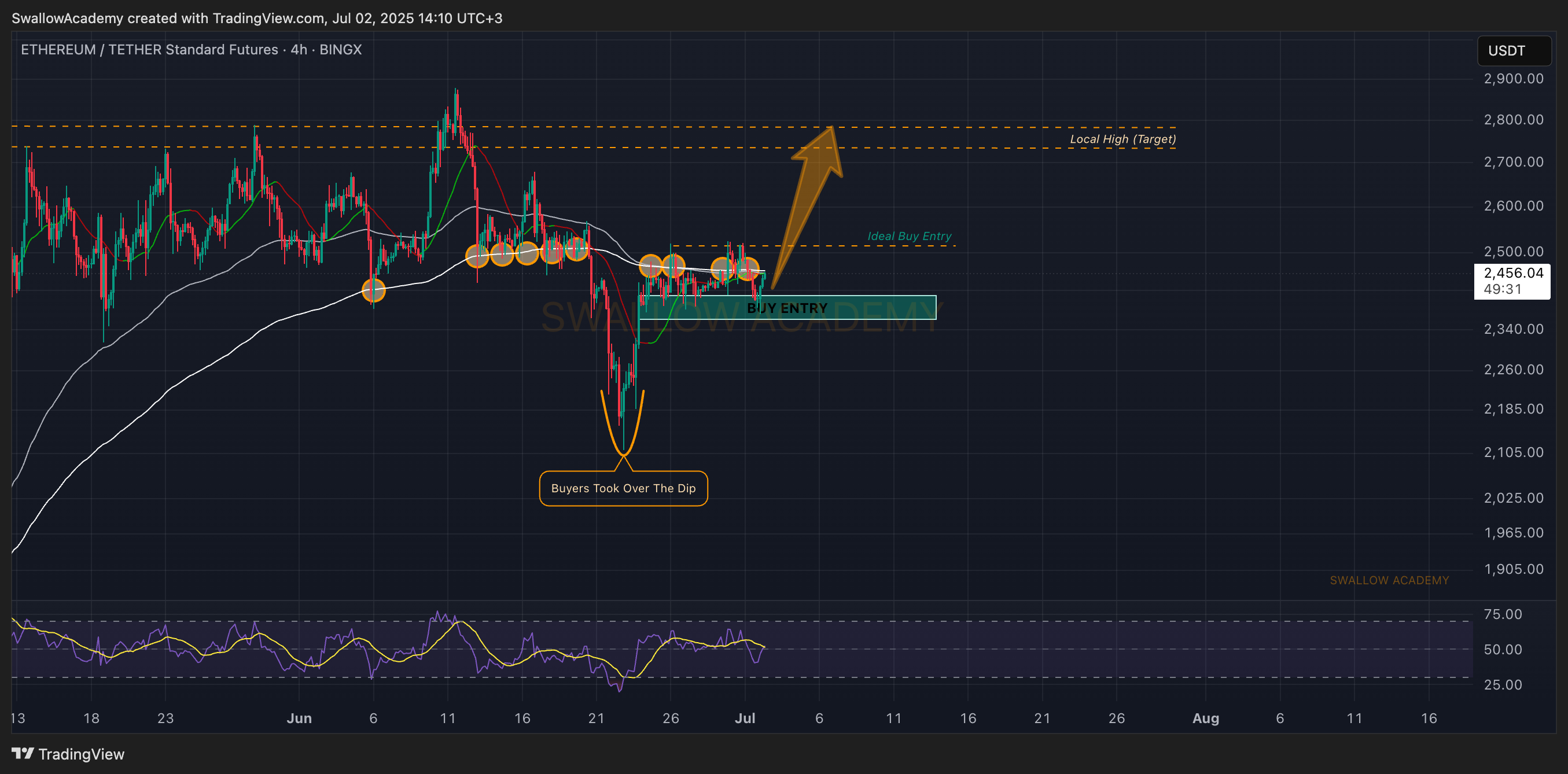The height and width of the screenshot is (774, 1568).
Task: Click the 2,500.00 price axis label
Action: (x=1513, y=251)
